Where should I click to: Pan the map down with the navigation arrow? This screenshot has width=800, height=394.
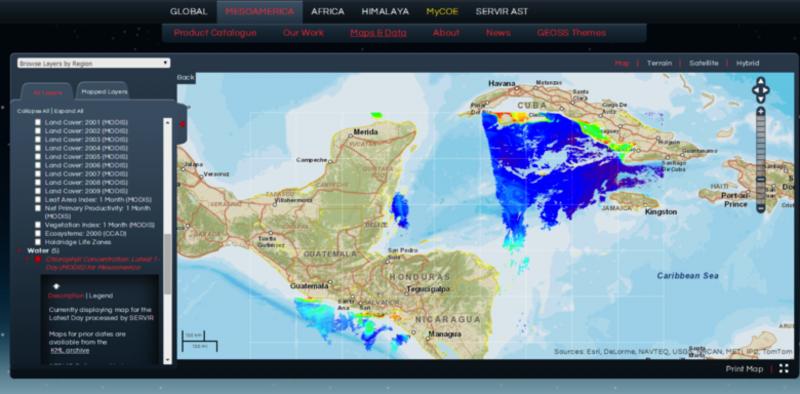pyautogui.click(x=761, y=99)
